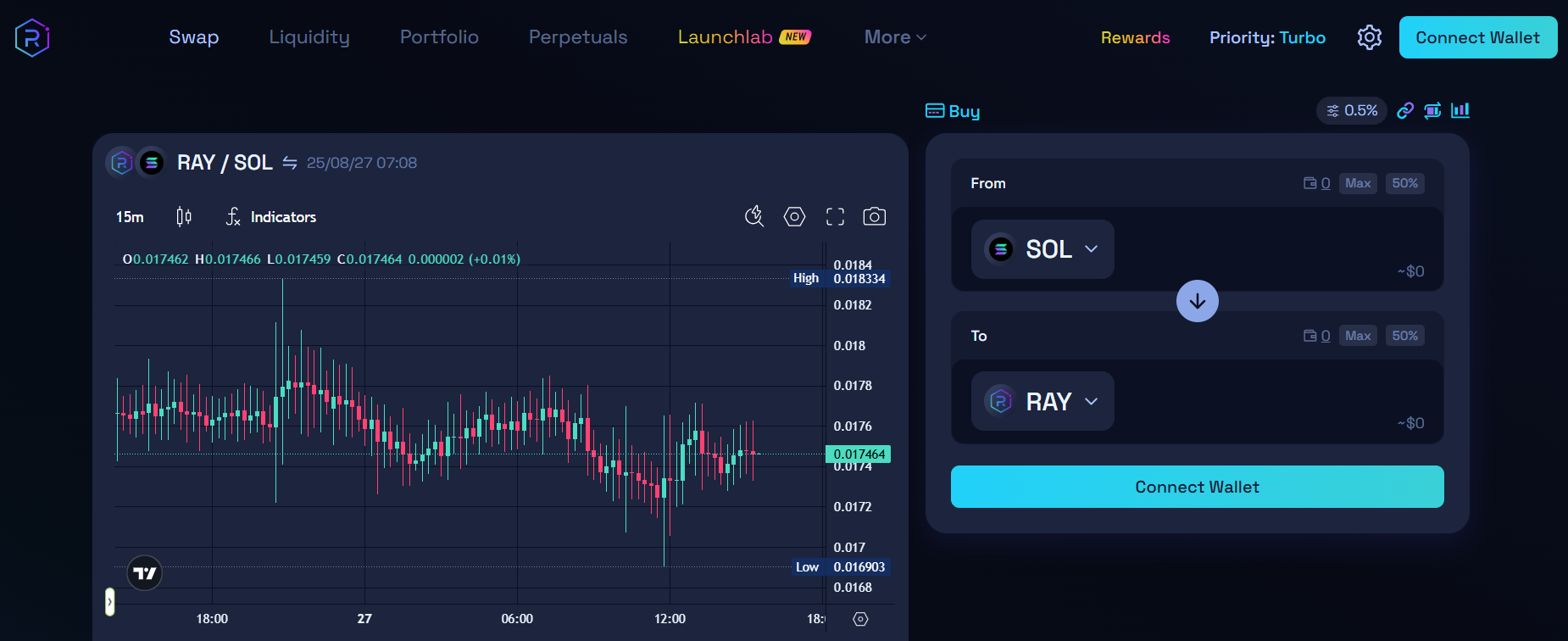Select the 15m timeframe dropdown
This screenshot has width=1568, height=641.
(130, 217)
